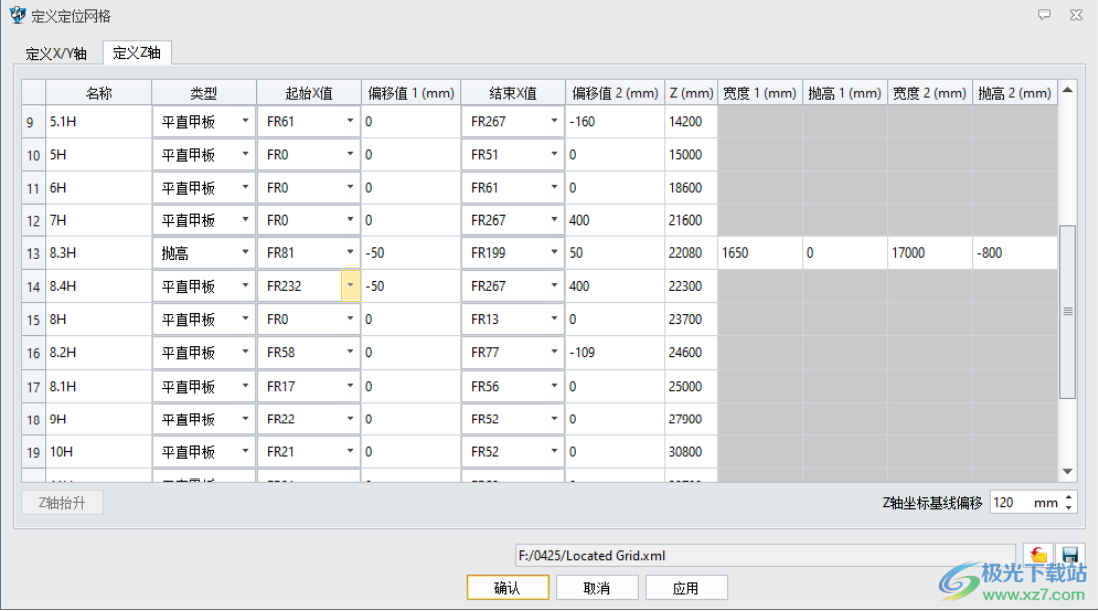Click the name cell 8.4H
1098x611 pixels.
(99, 286)
